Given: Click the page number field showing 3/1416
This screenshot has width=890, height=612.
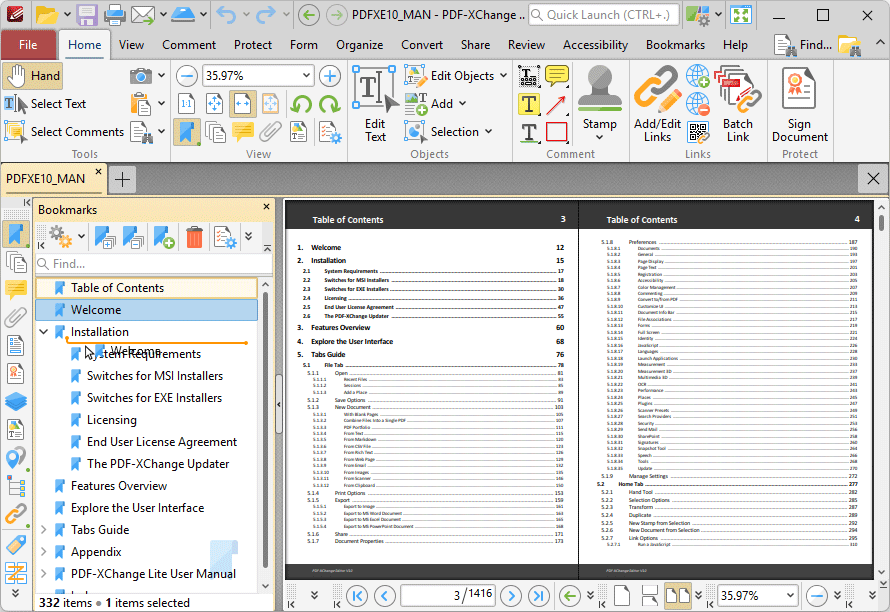Looking at the screenshot, I should (448, 596).
